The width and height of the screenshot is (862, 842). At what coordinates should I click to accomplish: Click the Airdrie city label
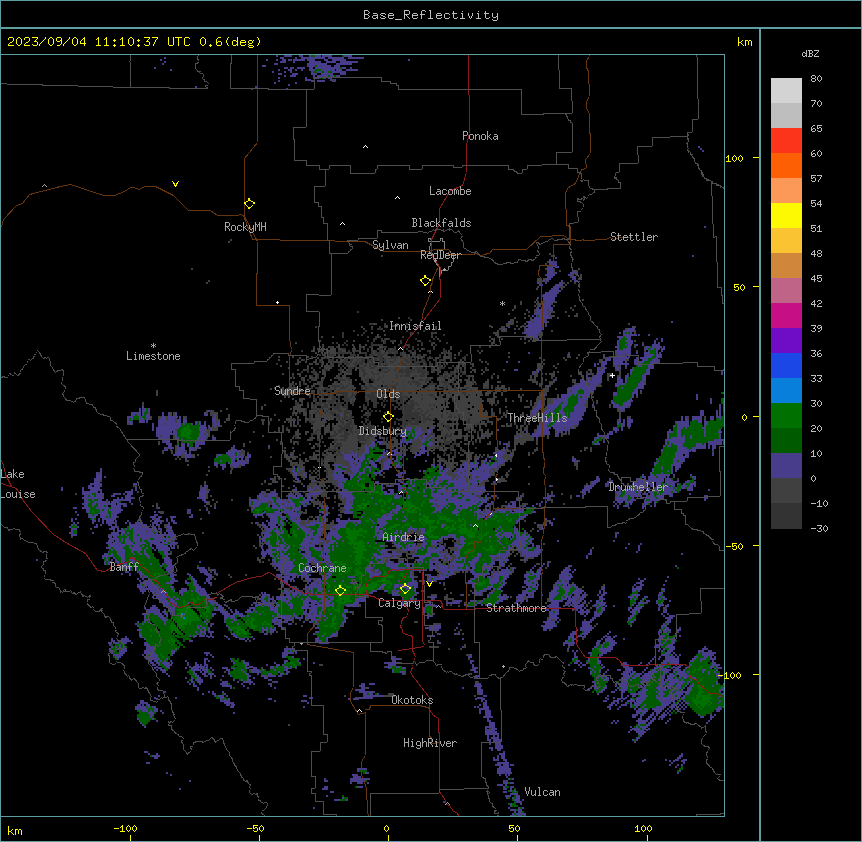[x=404, y=537]
